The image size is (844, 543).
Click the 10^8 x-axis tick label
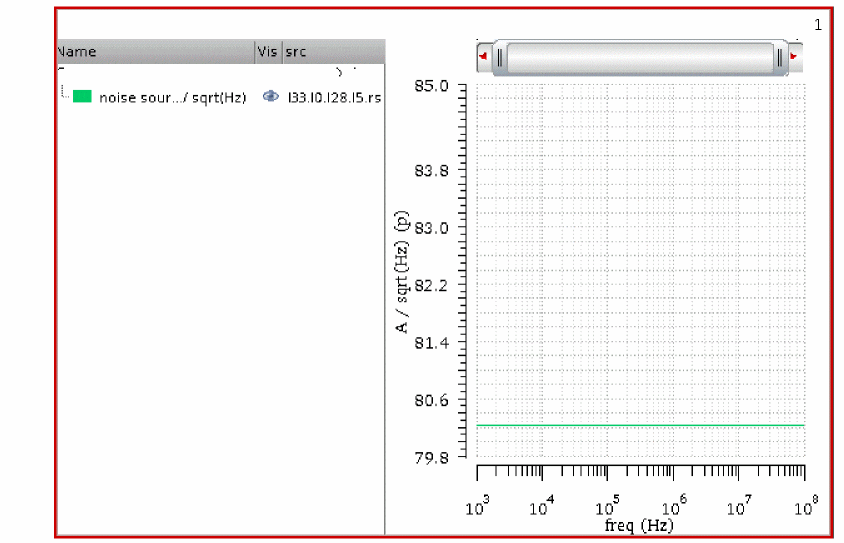click(806, 506)
